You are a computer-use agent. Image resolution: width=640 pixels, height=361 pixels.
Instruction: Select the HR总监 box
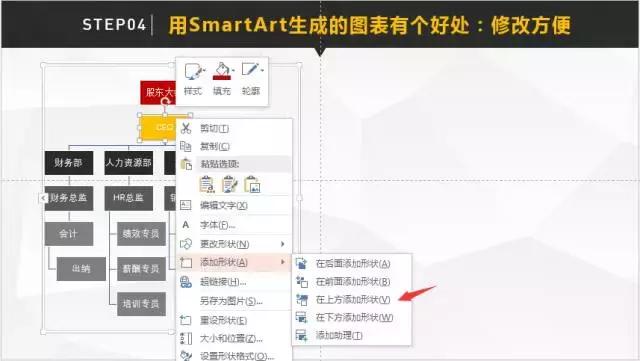click(129, 198)
